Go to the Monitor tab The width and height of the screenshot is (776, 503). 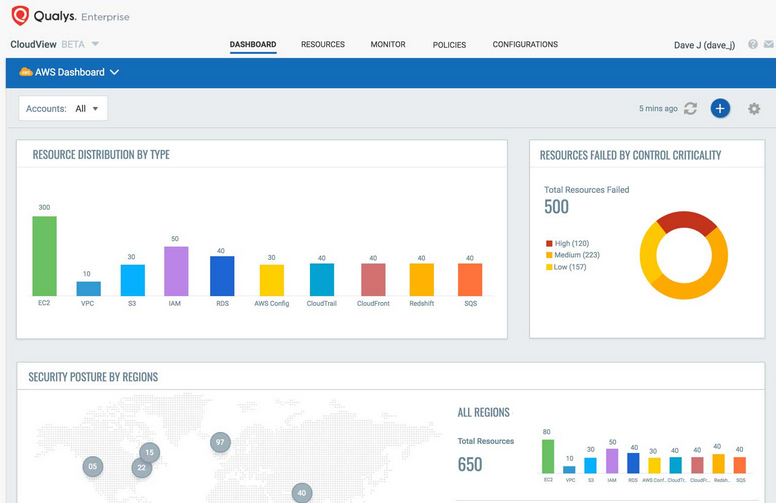(388, 45)
